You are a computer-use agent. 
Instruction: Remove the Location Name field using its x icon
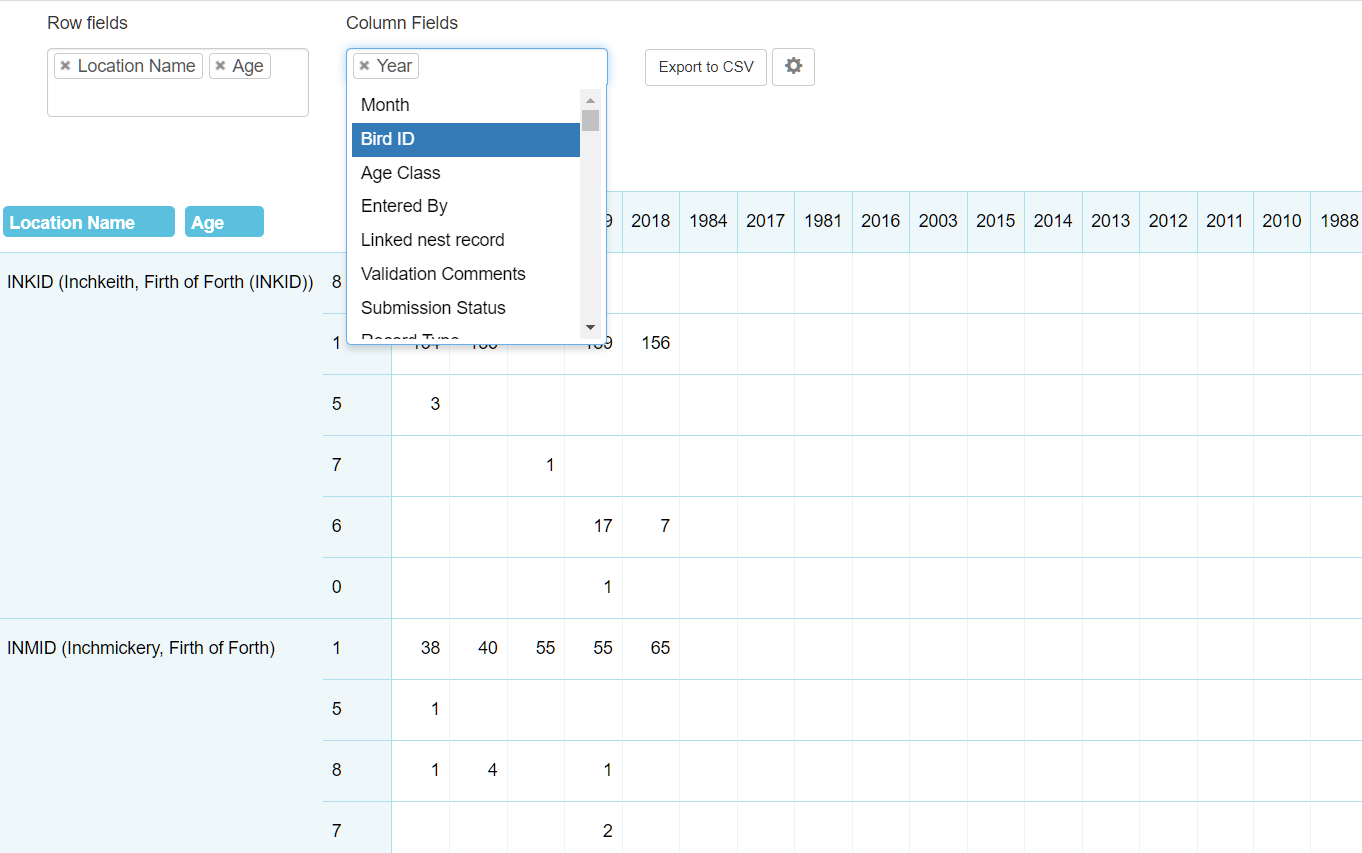[x=65, y=66]
